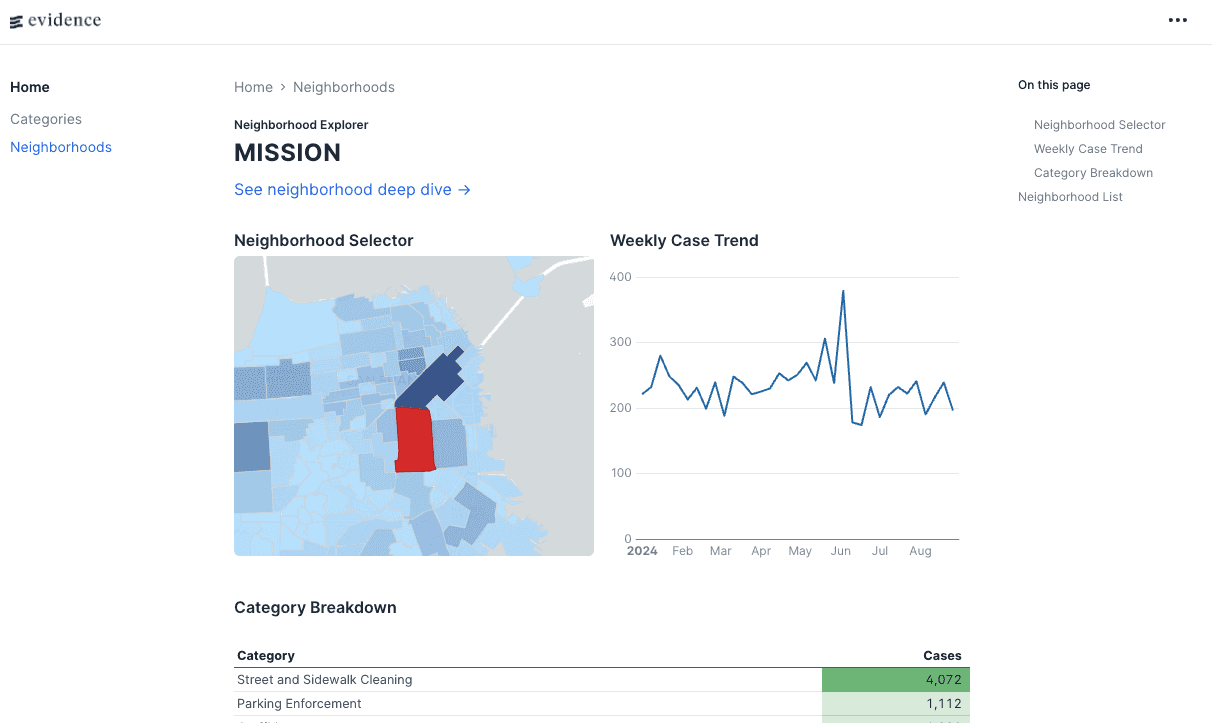Sort table by Cases column header

(942, 656)
